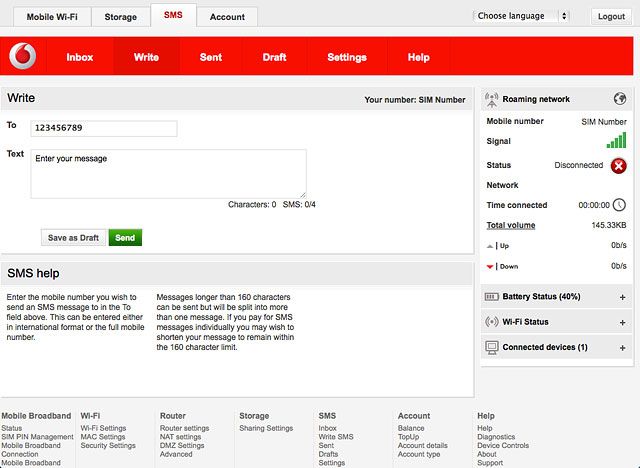Open footer TopUp link

click(409, 437)
